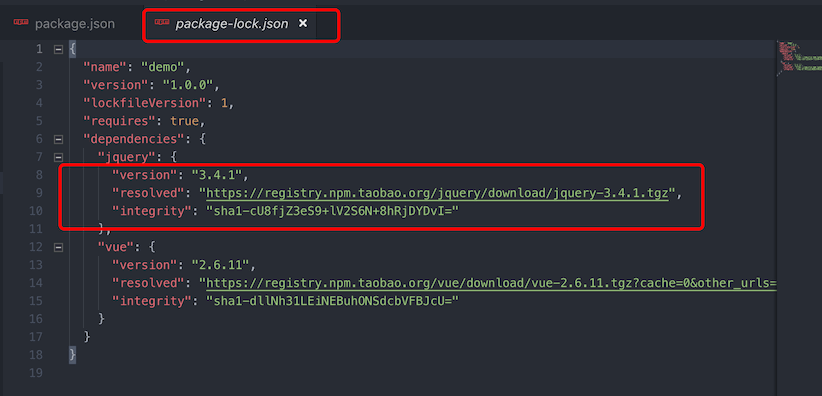This screenshot has width=822, height=396.
Task: Collapse the vue block at line 12
Action: pyautogui.click(x=58, y=247)
